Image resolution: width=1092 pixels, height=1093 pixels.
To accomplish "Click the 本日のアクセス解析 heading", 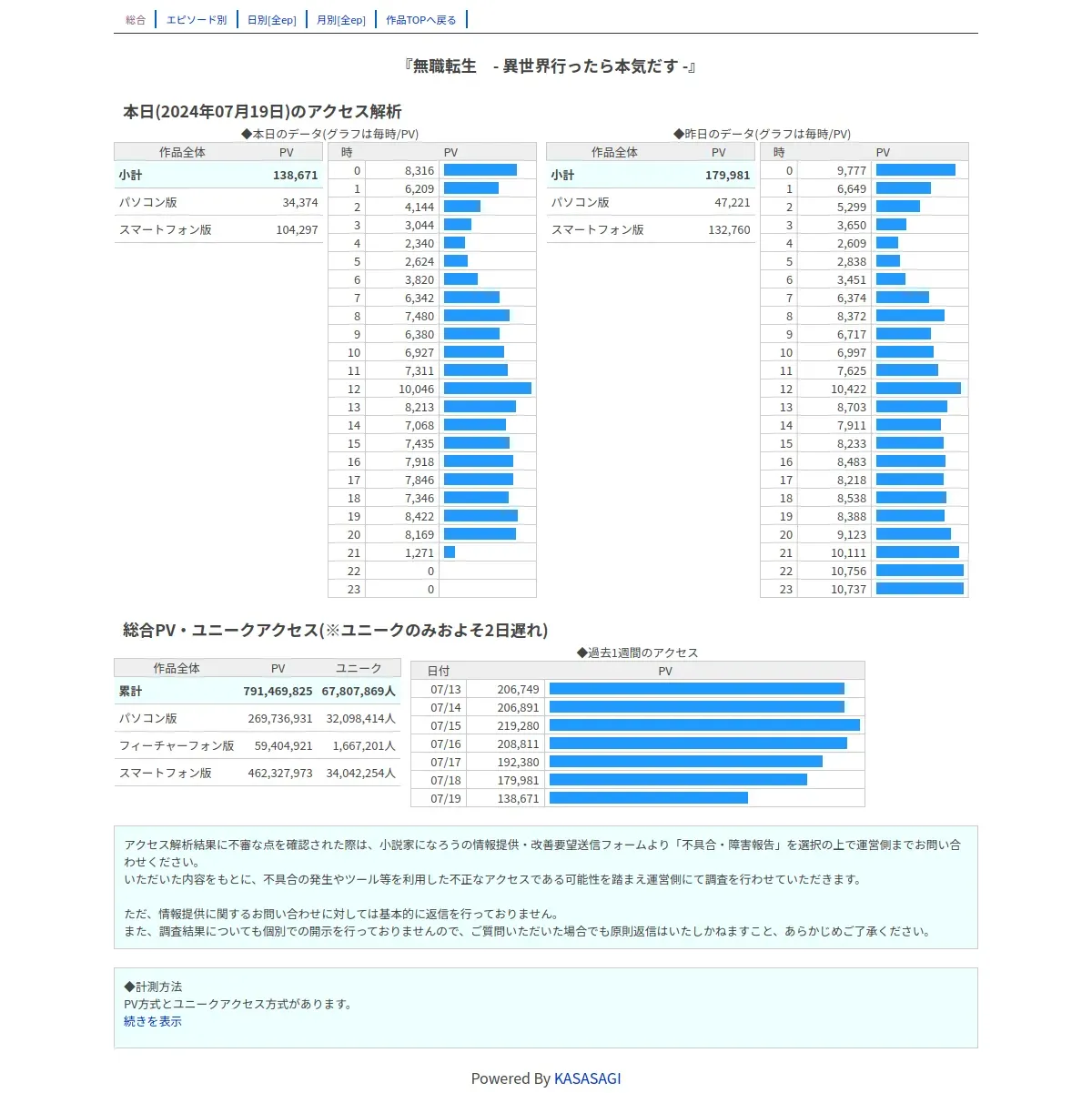I will [x=262, y=111].
